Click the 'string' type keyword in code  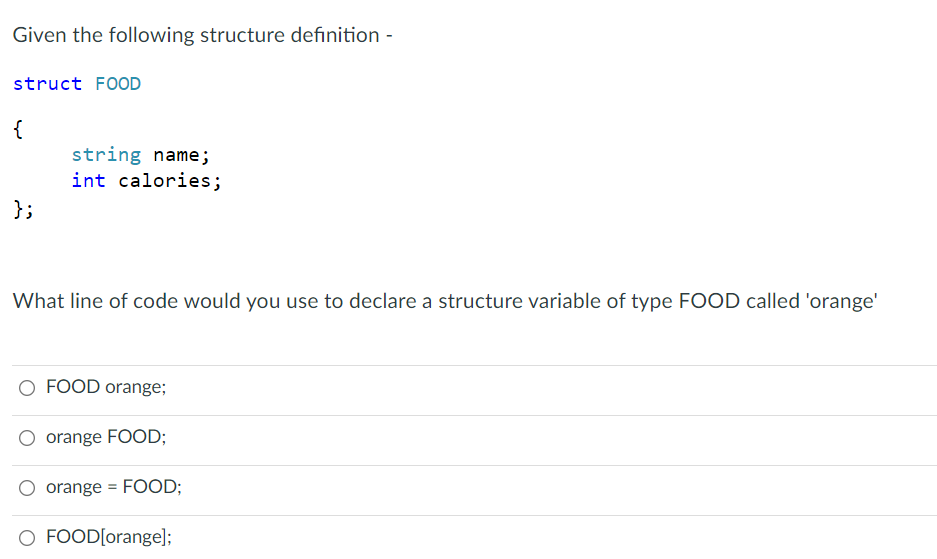coord(106,155)
